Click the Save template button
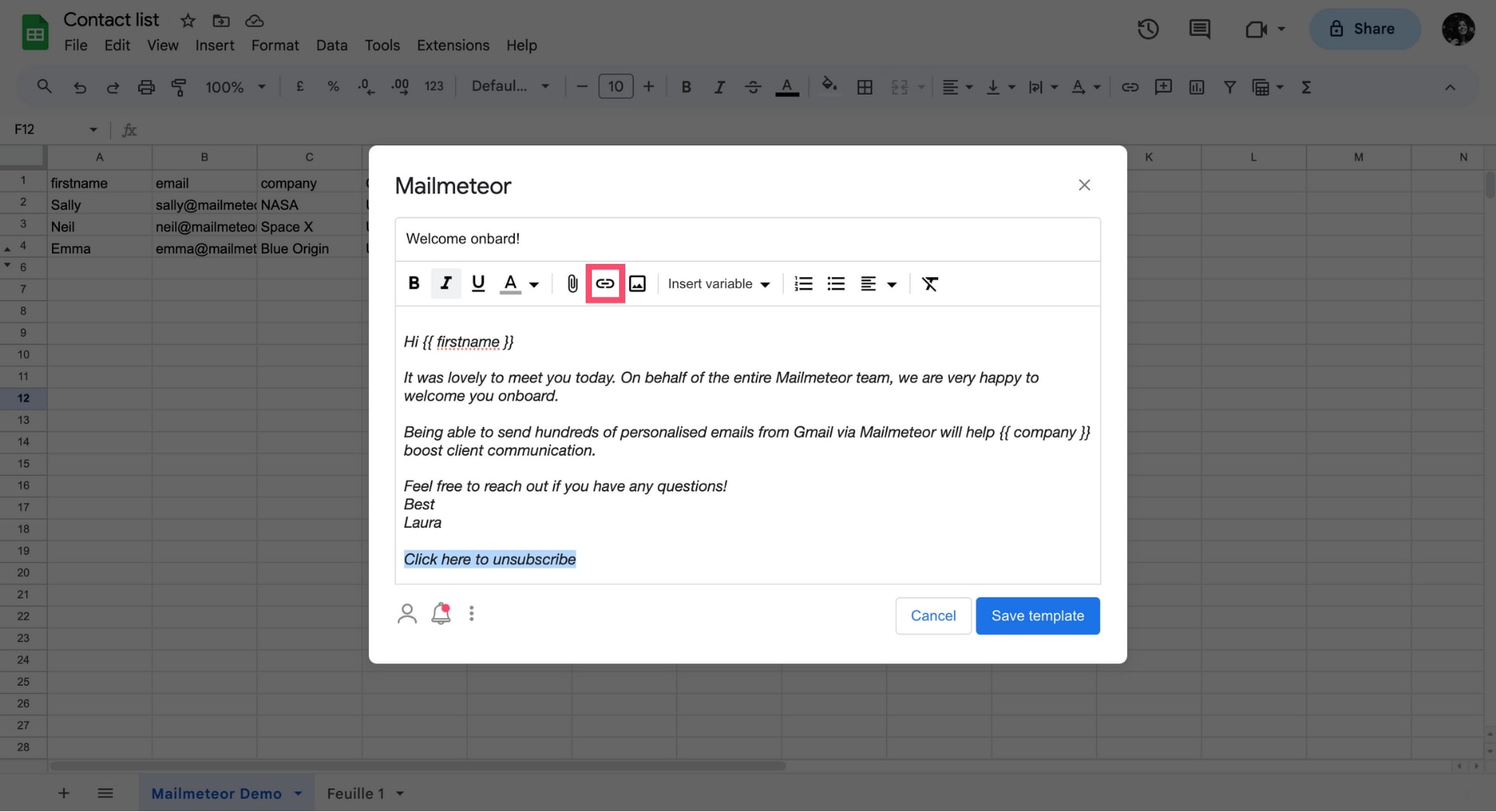Viewport: 1496px width, 812px height. pyautogui.click(x=1038, y=616)
